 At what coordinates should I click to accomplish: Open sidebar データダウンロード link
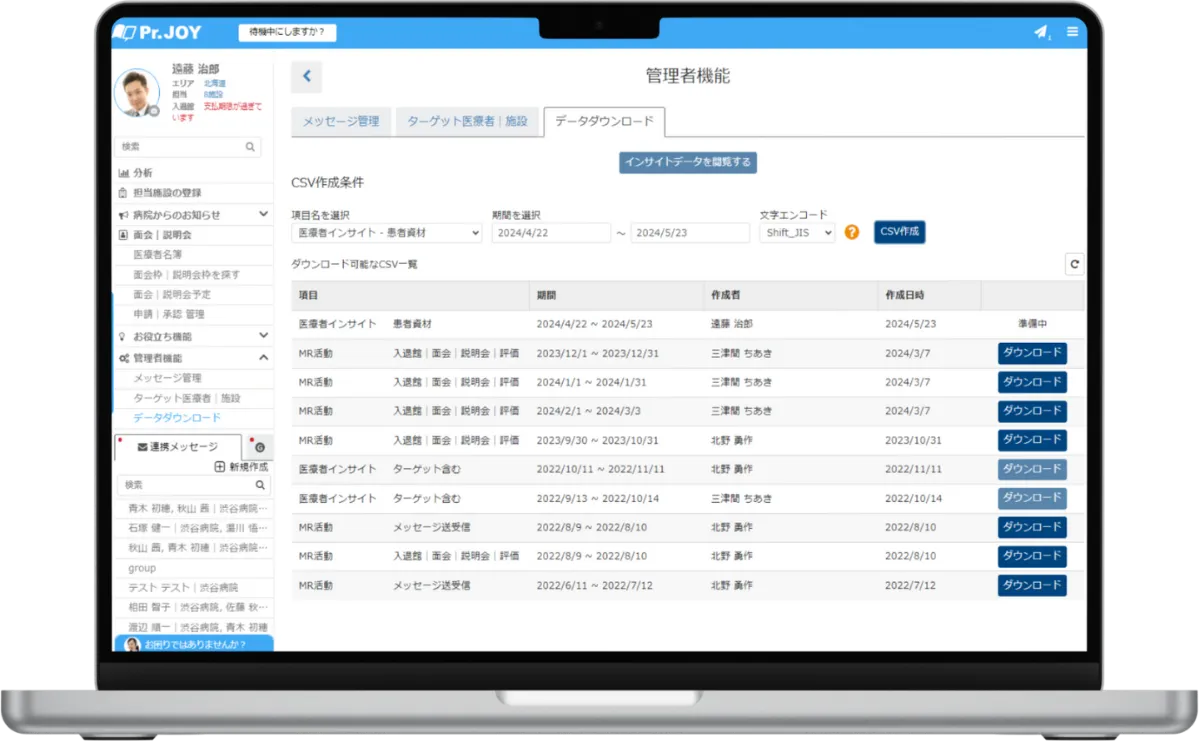(x=177, y=418)
